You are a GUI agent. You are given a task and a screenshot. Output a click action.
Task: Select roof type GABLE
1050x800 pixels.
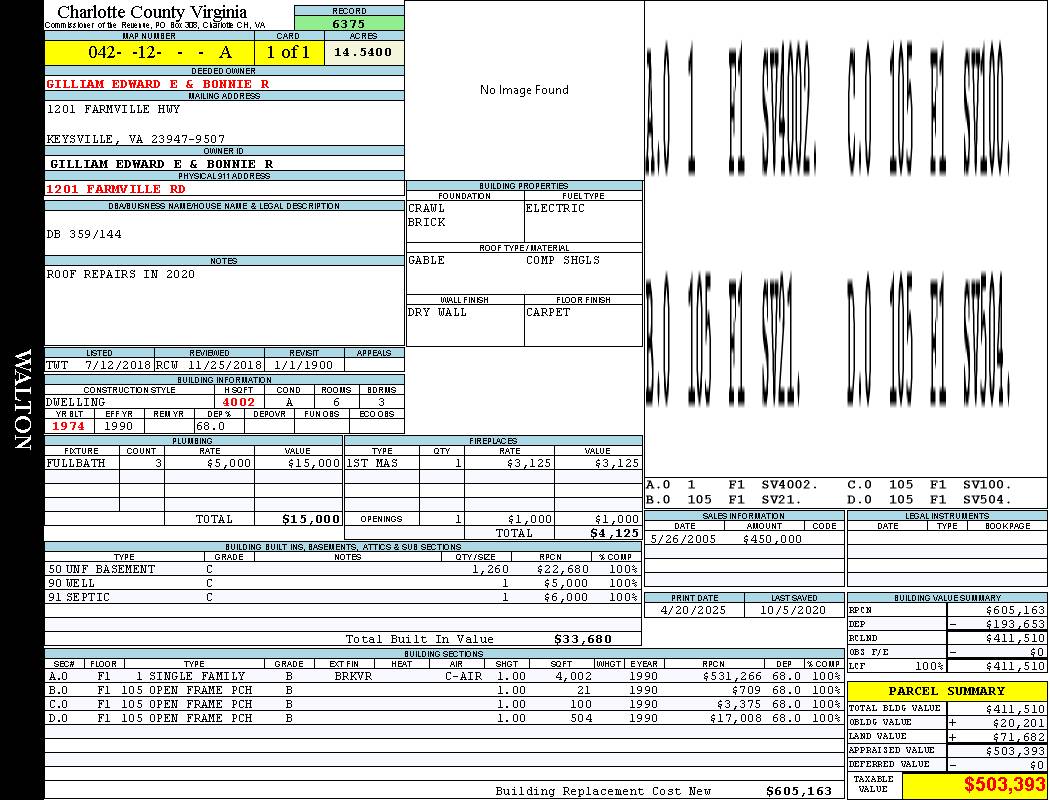pyautogui.click(x=426, y=260)
